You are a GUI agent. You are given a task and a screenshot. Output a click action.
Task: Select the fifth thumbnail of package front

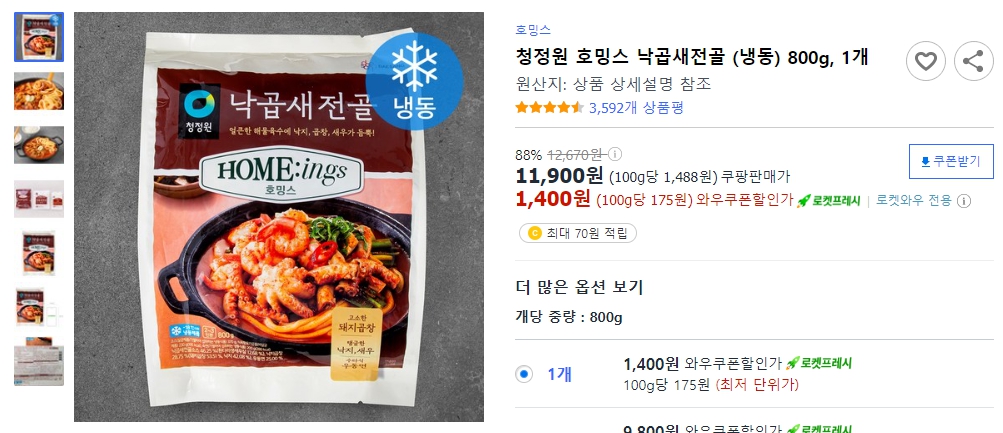39,253
